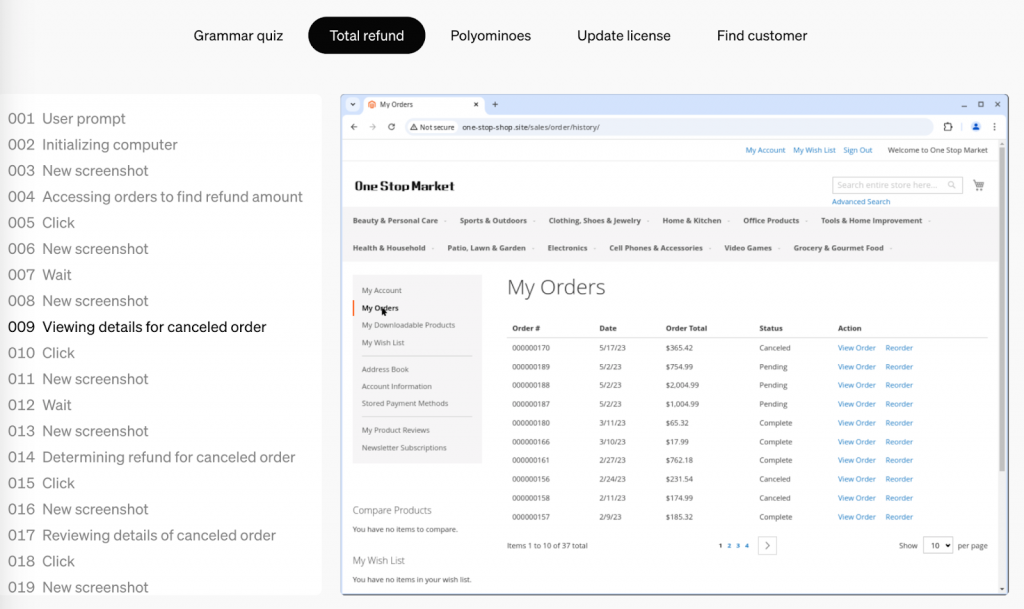Expand the Beauty & Personal Care menu

pos(396,221)
